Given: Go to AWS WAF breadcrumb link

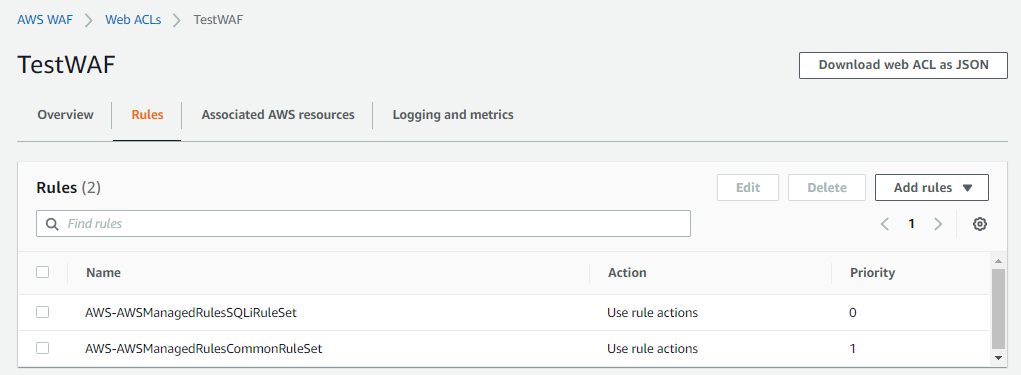Looking at the screenshot, I should [45, 20].
